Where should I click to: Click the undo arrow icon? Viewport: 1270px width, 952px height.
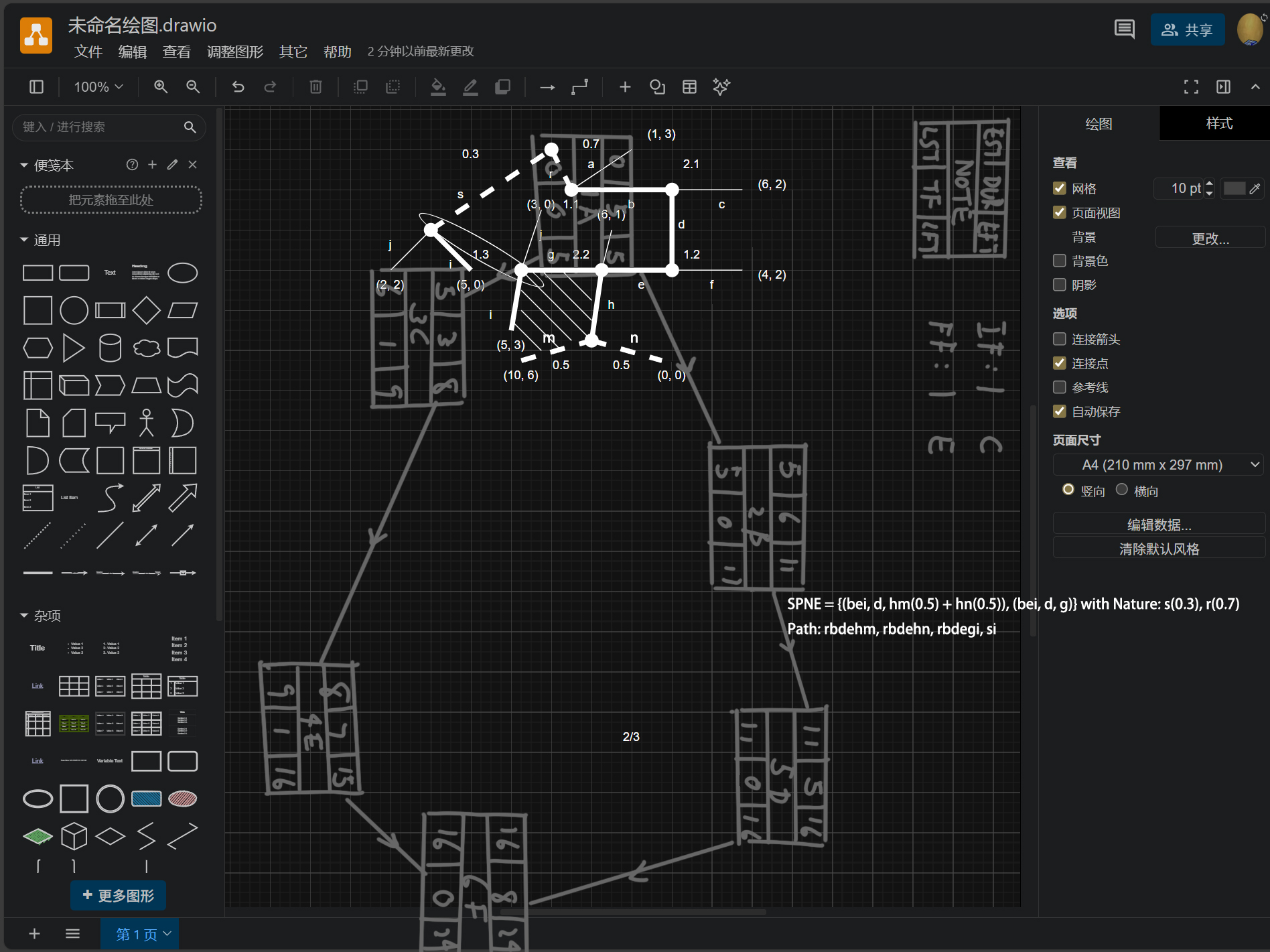pos(238,86)
